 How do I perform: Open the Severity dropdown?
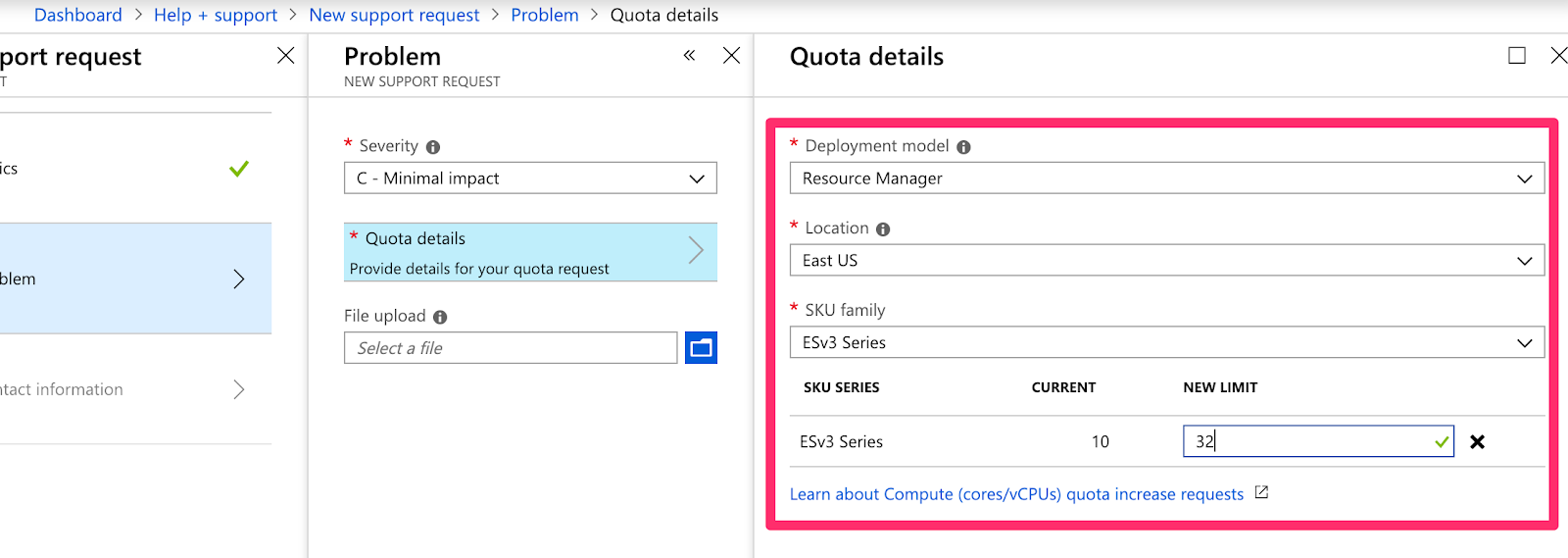(530, 178)
